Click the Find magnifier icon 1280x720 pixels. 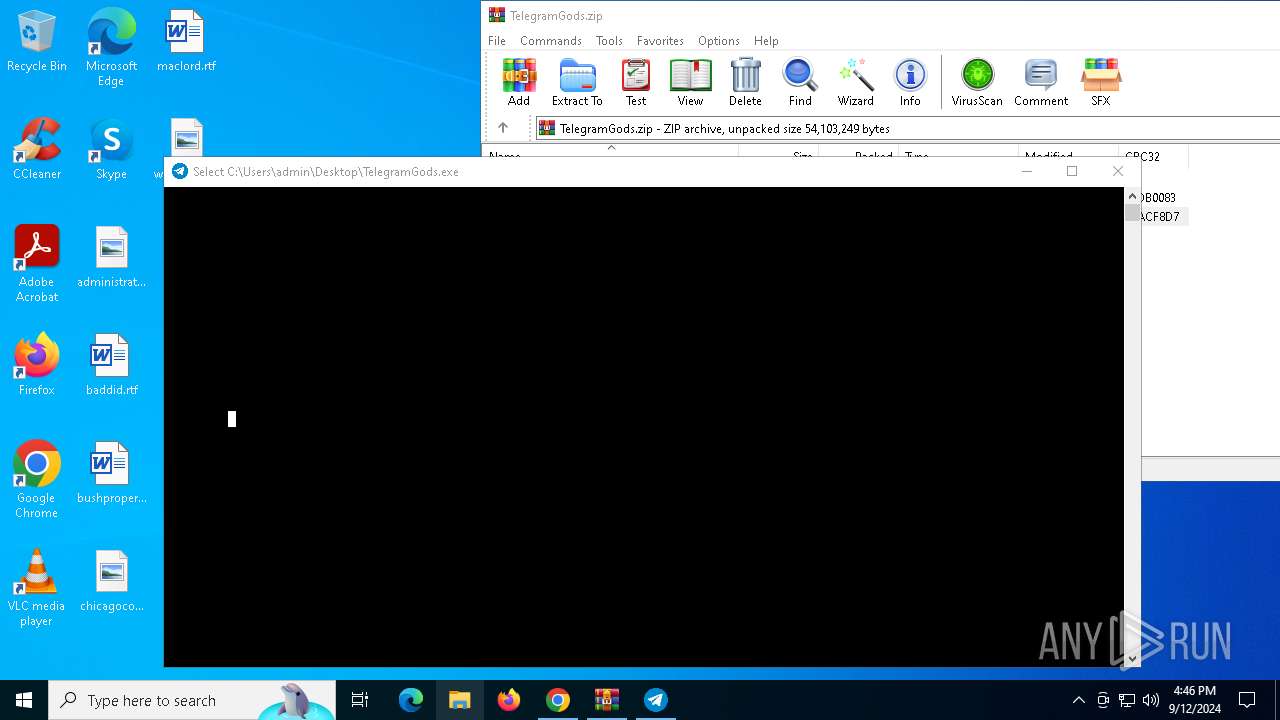[800, 82]
